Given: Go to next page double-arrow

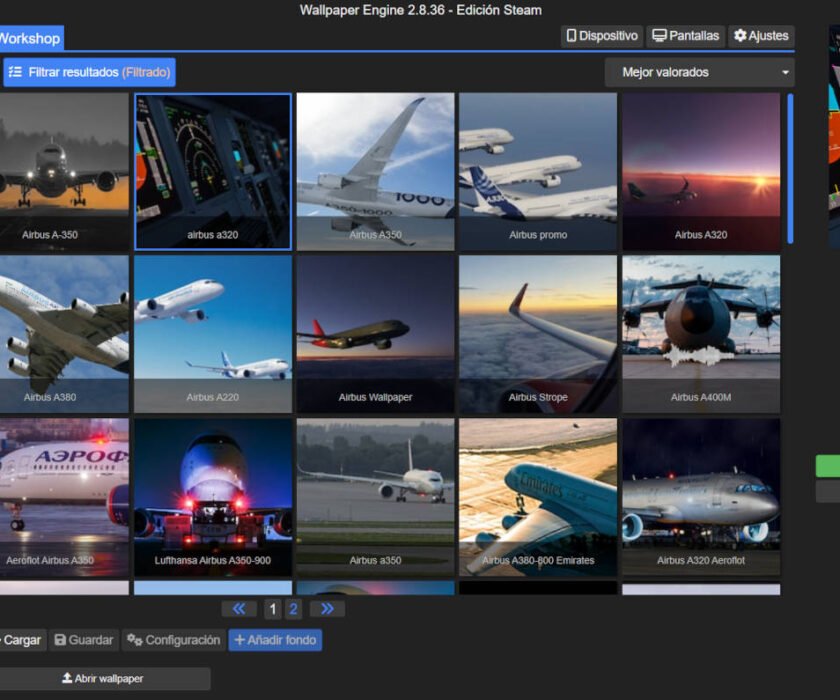Looking at the screenshot, I should [x=327, y=609].
